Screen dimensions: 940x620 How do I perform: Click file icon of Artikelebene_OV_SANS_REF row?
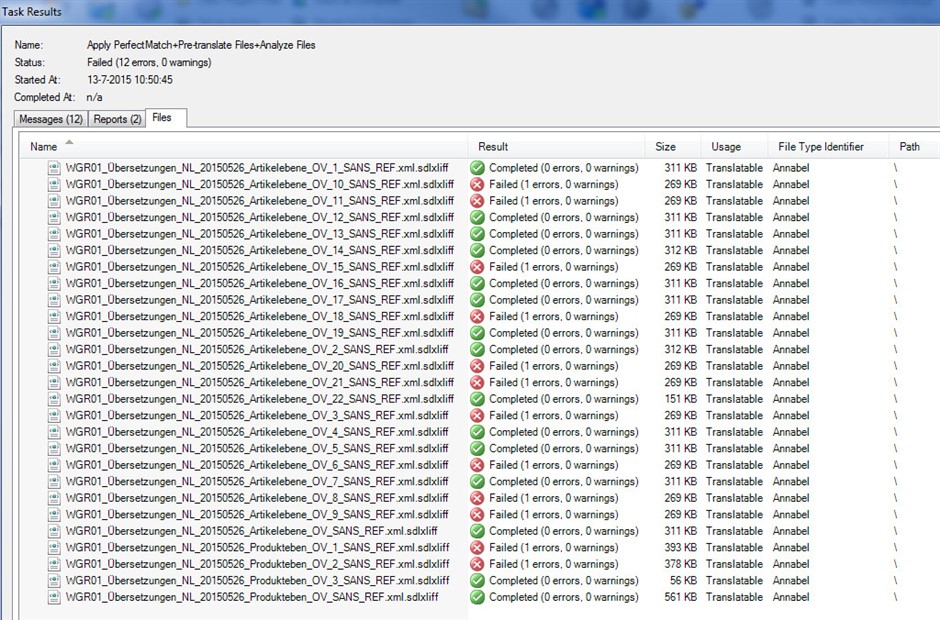coord(54,531)
